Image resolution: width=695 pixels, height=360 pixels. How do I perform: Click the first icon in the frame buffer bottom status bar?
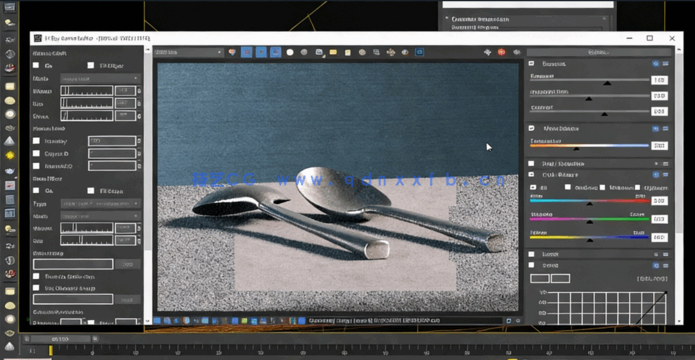[x=157, y=321]
